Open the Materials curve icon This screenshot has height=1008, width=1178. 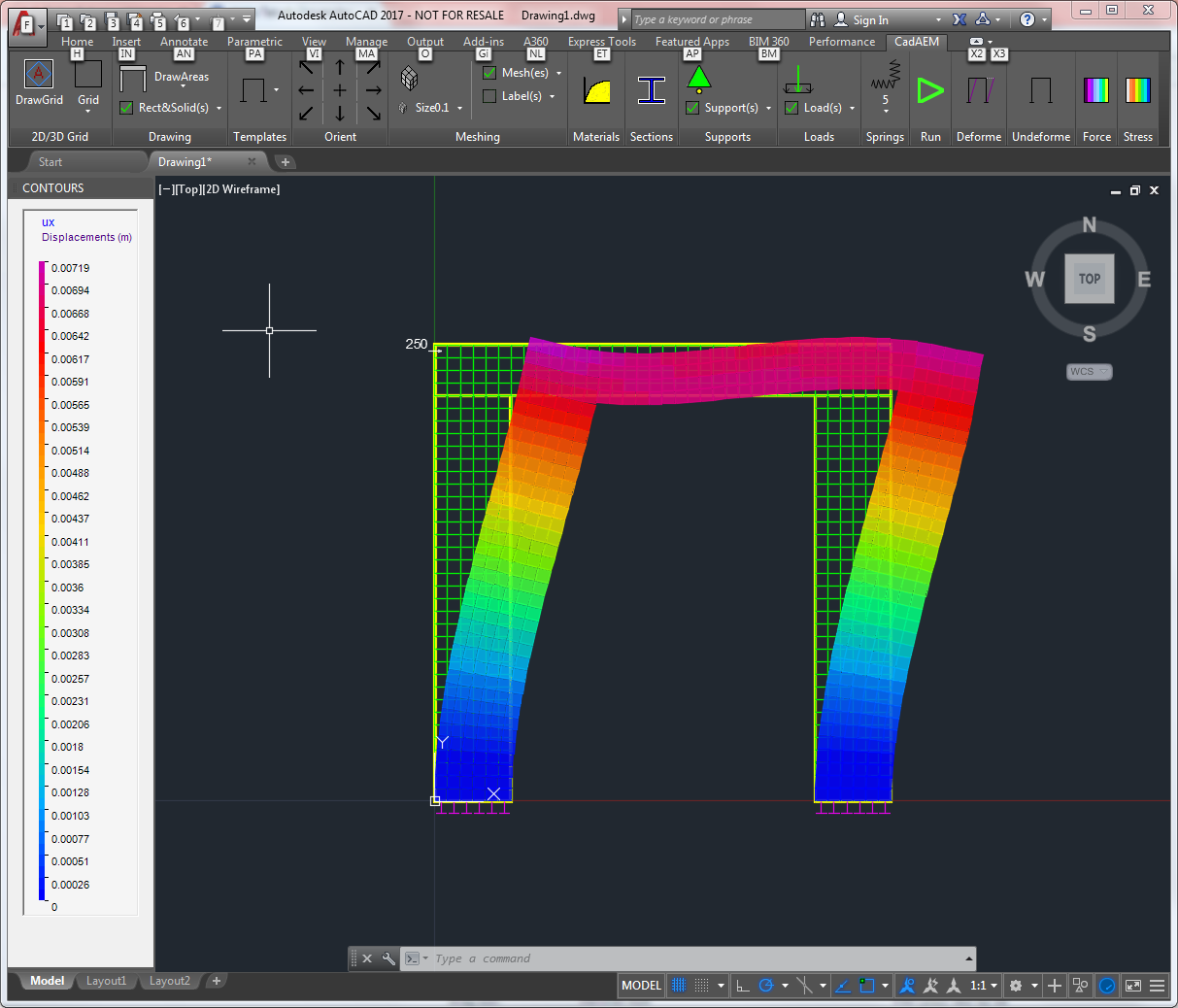pyautogui.click(x=597, y=91)
